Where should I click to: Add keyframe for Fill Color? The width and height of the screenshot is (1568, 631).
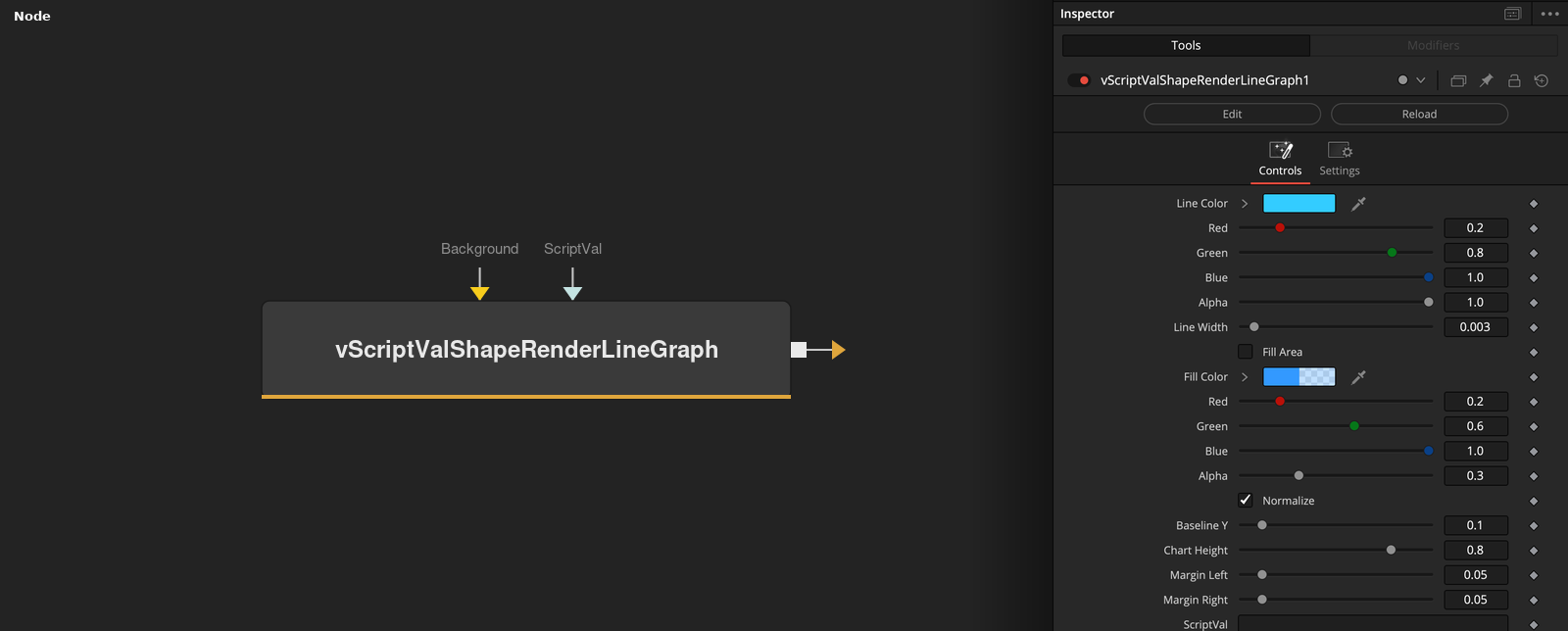coord(1534,377)
